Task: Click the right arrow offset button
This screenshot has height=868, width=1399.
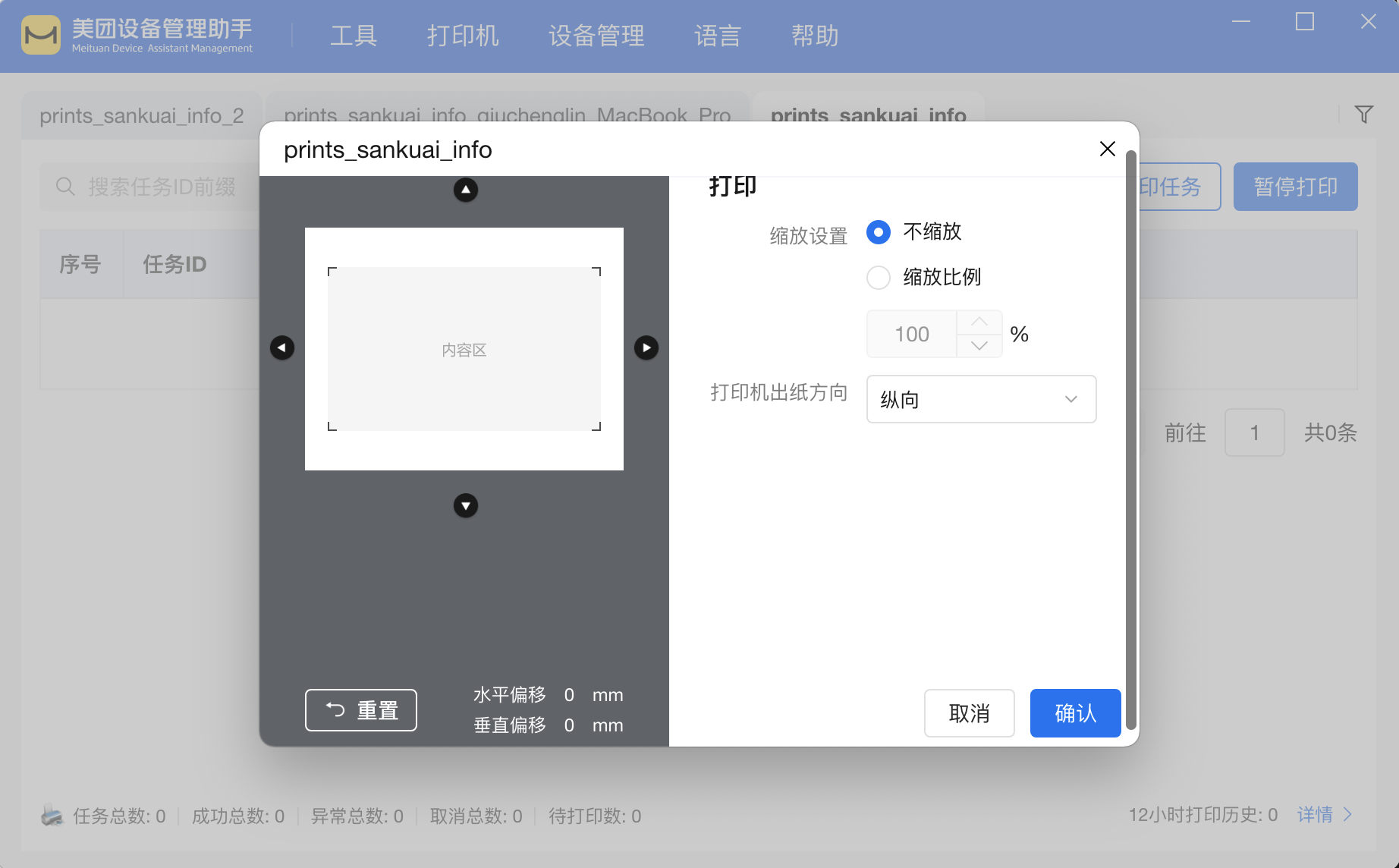Action: [x=646, y=348]
